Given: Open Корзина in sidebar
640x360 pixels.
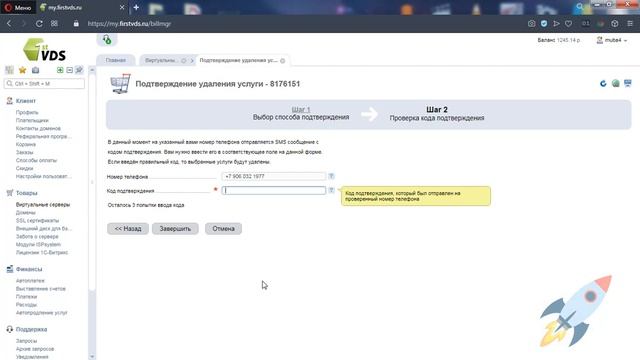Looking at the screenshot, I should click(26, 144).
